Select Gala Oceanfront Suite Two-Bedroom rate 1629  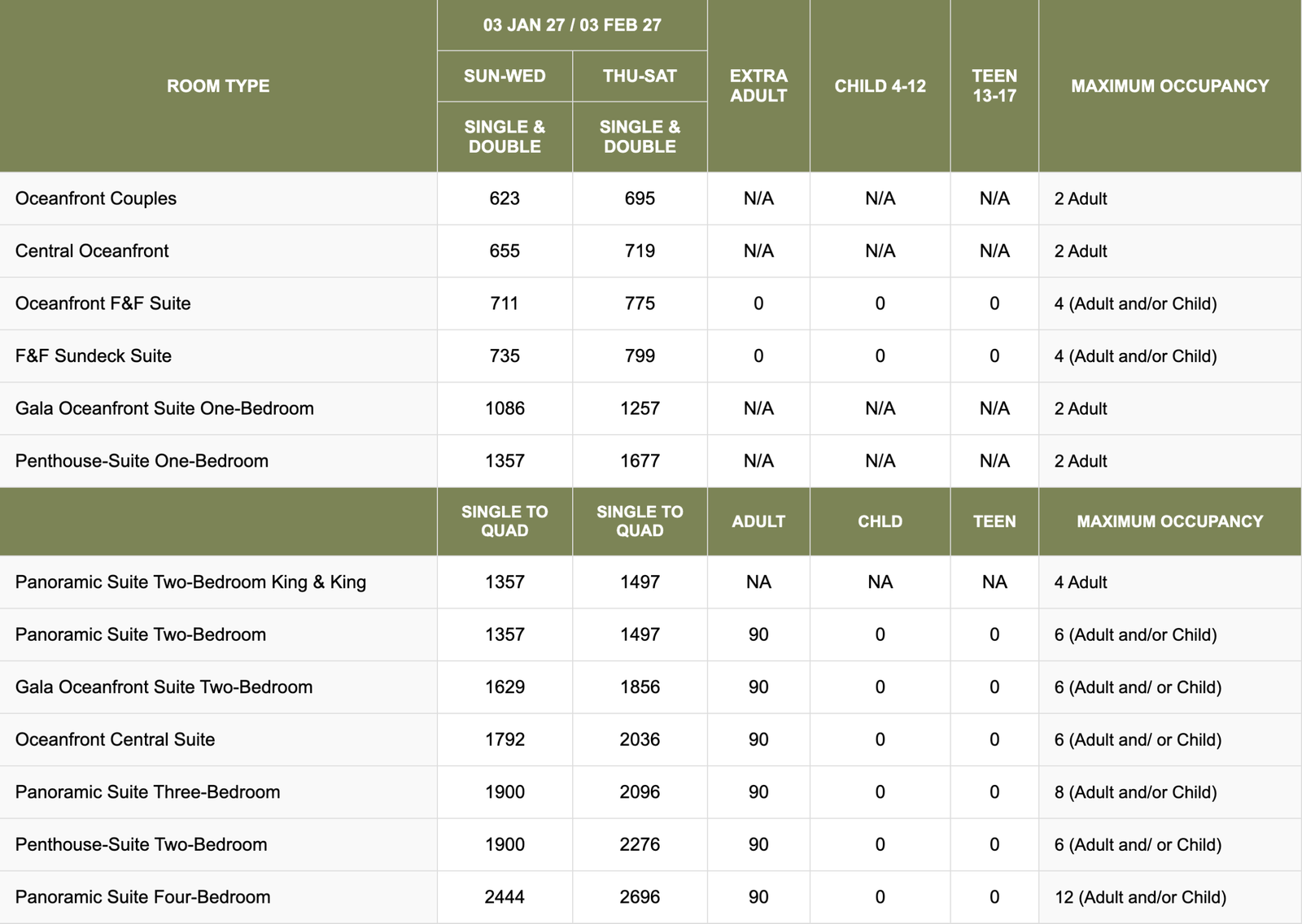tap(505, 687)
